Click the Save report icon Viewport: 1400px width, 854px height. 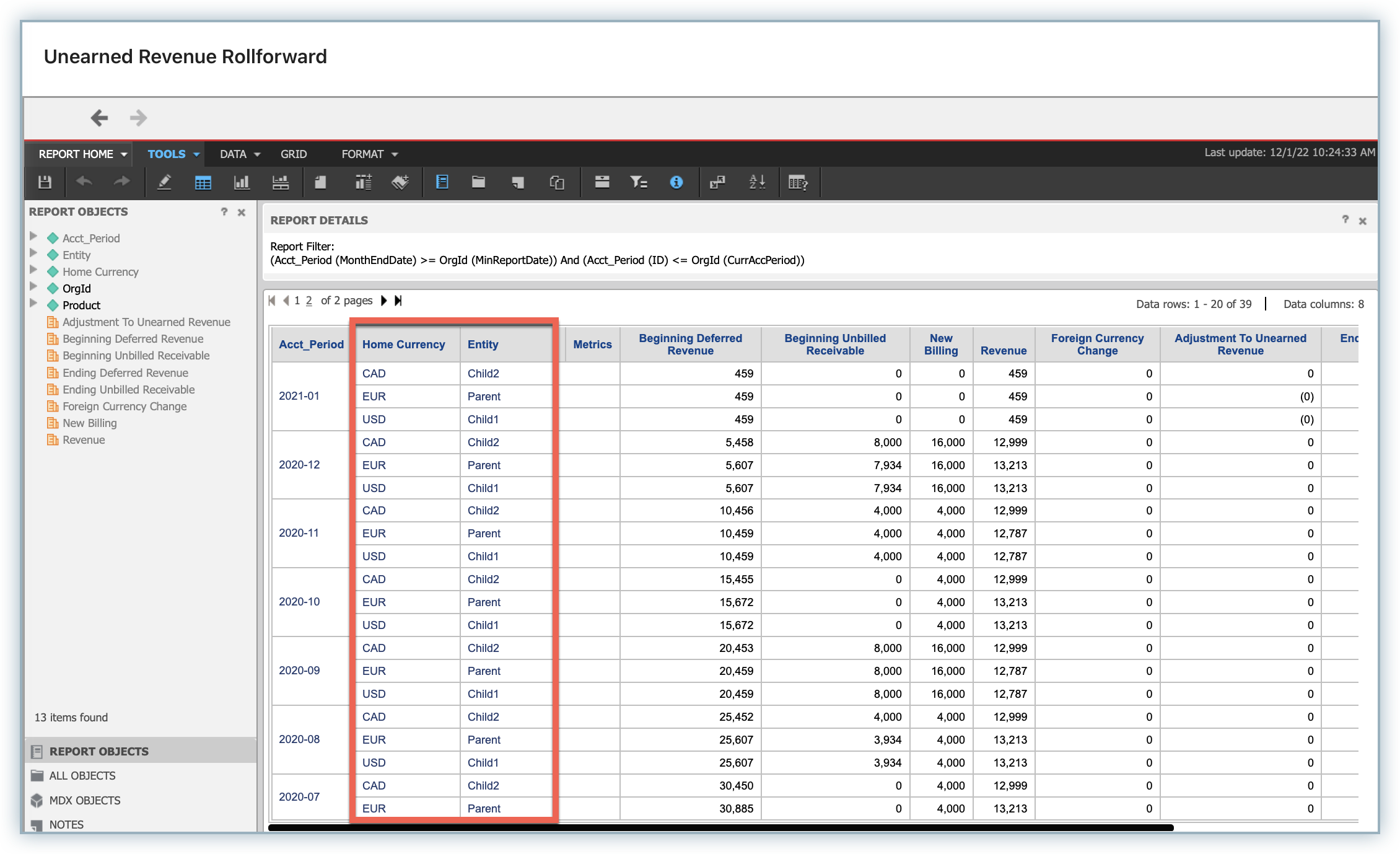coord(45,182)
